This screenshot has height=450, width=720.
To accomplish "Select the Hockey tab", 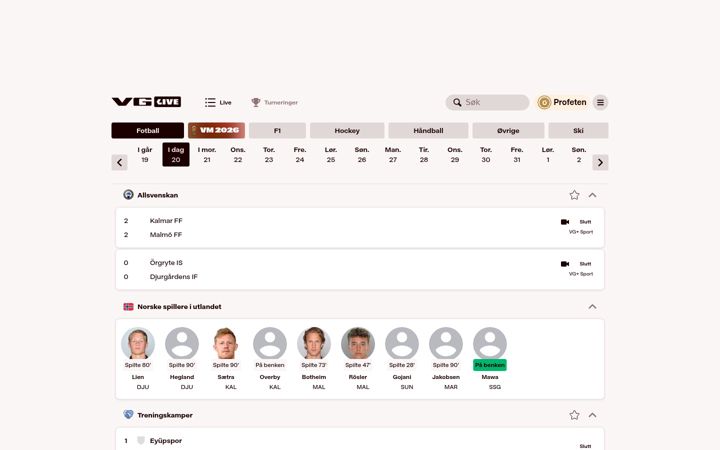I will [347, 130].
